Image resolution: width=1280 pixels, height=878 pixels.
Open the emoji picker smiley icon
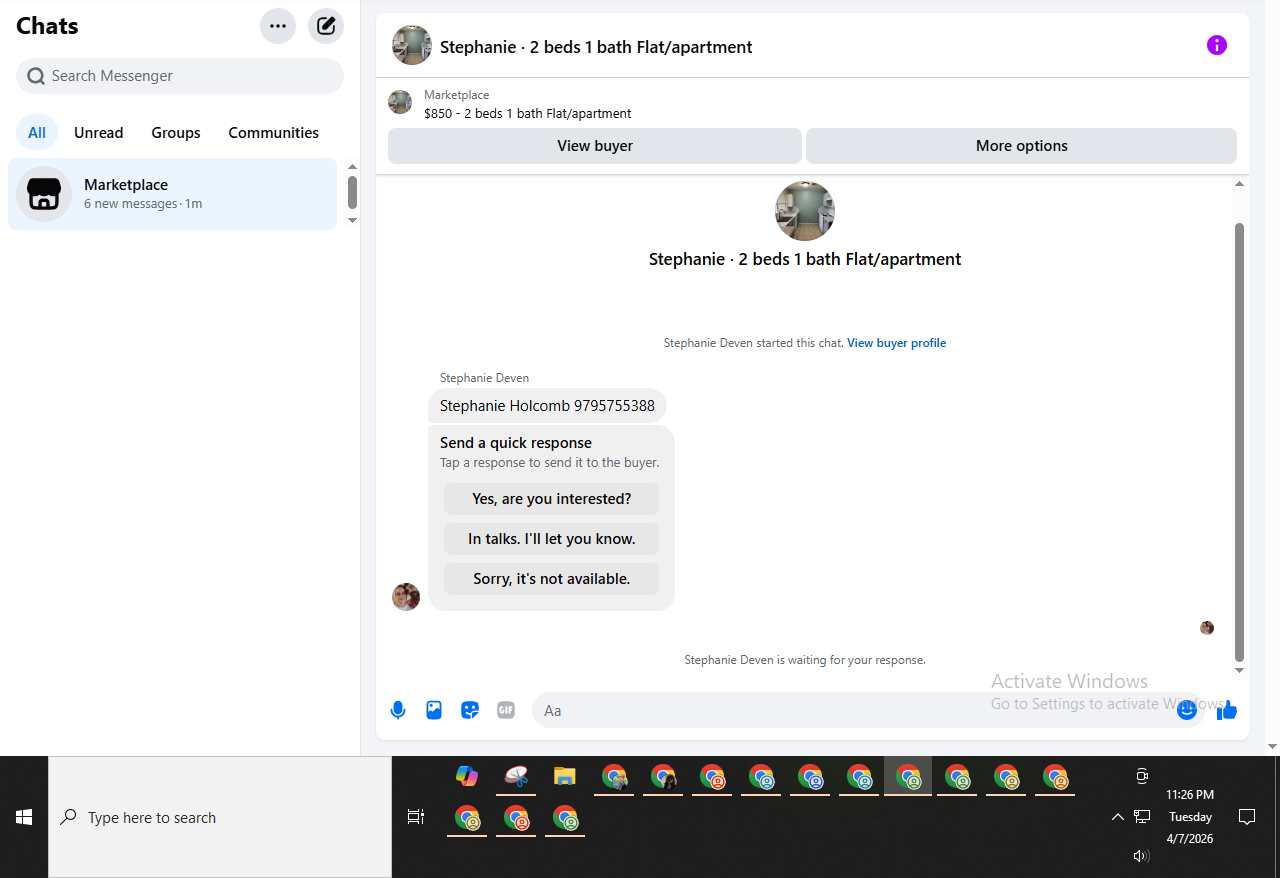1187,711
